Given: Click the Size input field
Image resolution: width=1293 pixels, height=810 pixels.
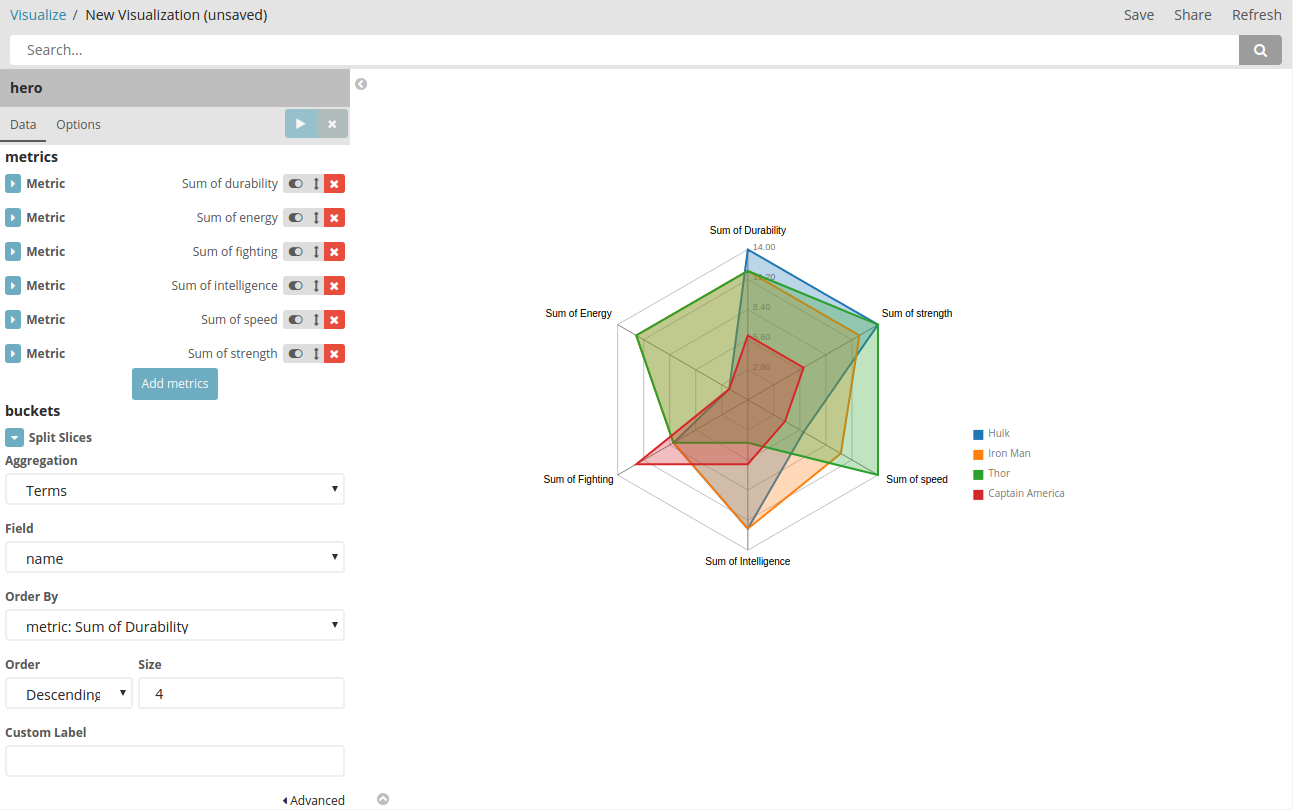Looking at the screenshot, I should (x=241, y=693).
